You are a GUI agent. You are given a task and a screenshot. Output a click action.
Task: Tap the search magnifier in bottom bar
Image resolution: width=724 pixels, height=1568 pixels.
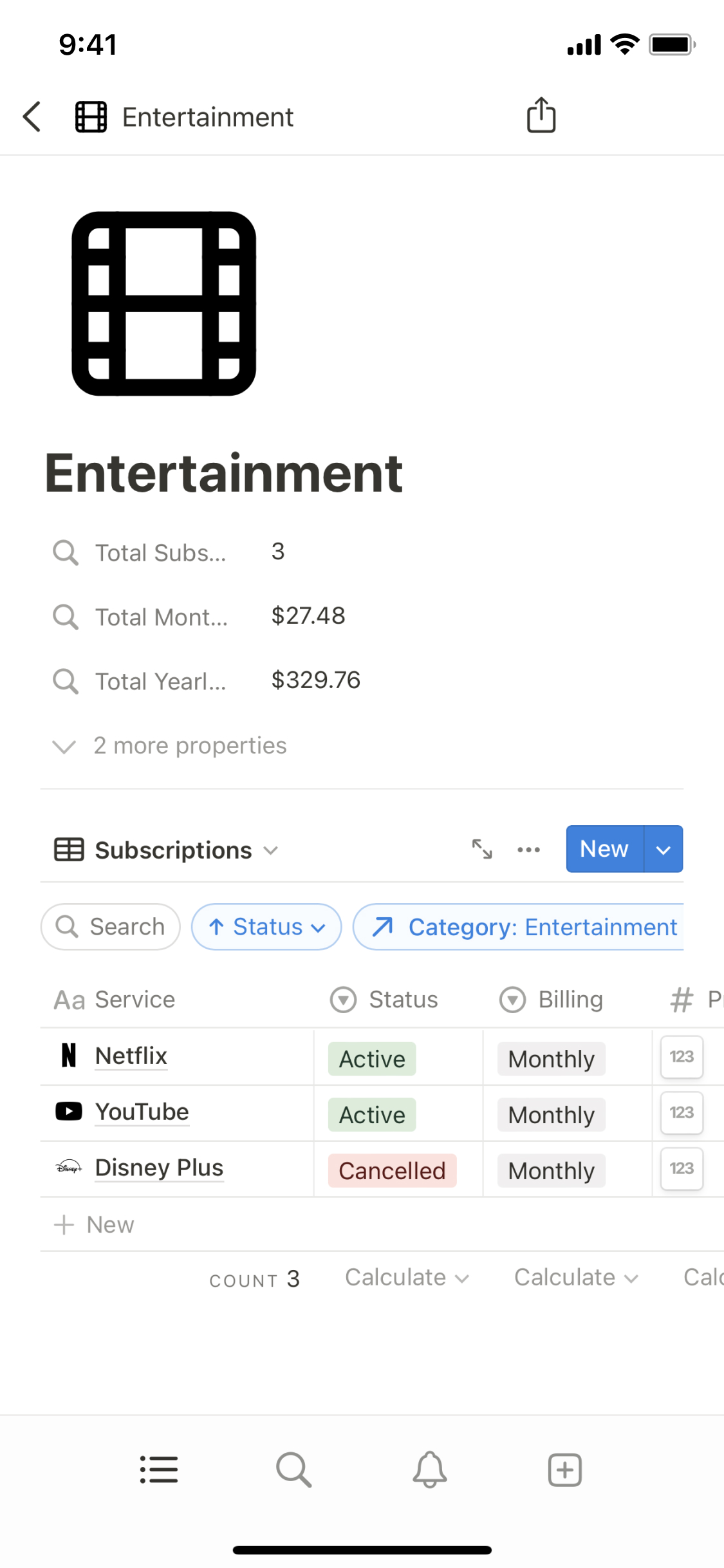pyautogui.click(x=294, y=1470)
